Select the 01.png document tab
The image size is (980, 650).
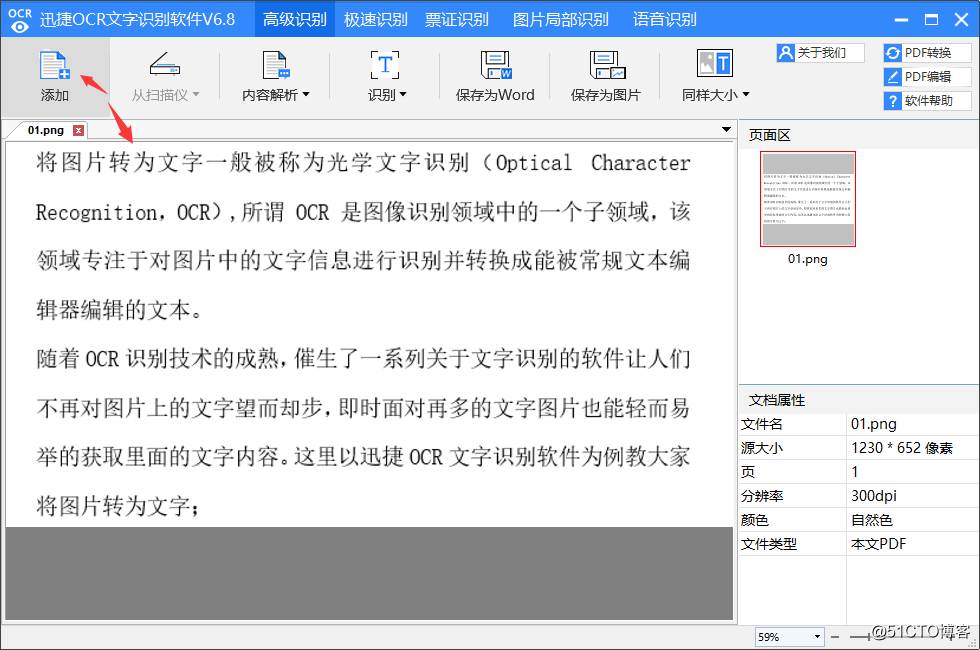click(46, 130)
